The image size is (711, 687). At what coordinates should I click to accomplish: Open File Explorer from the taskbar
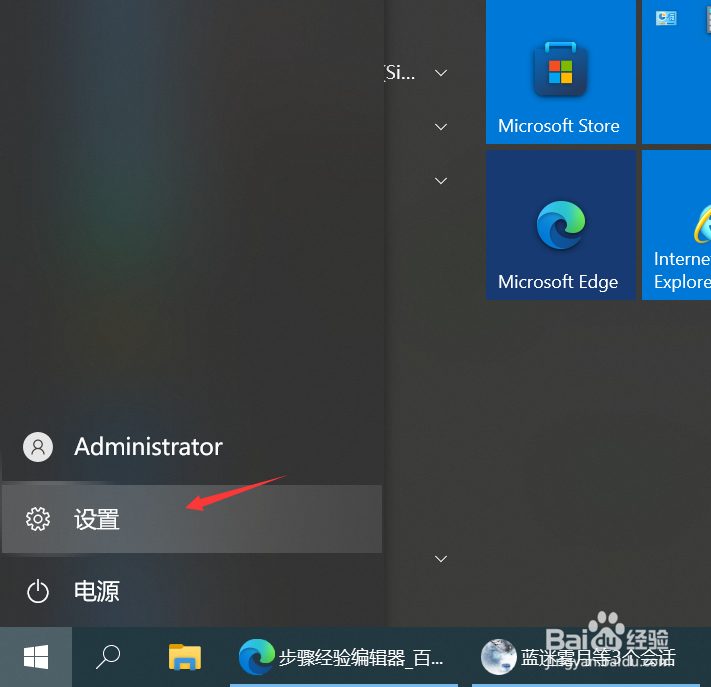pos(185,657)
